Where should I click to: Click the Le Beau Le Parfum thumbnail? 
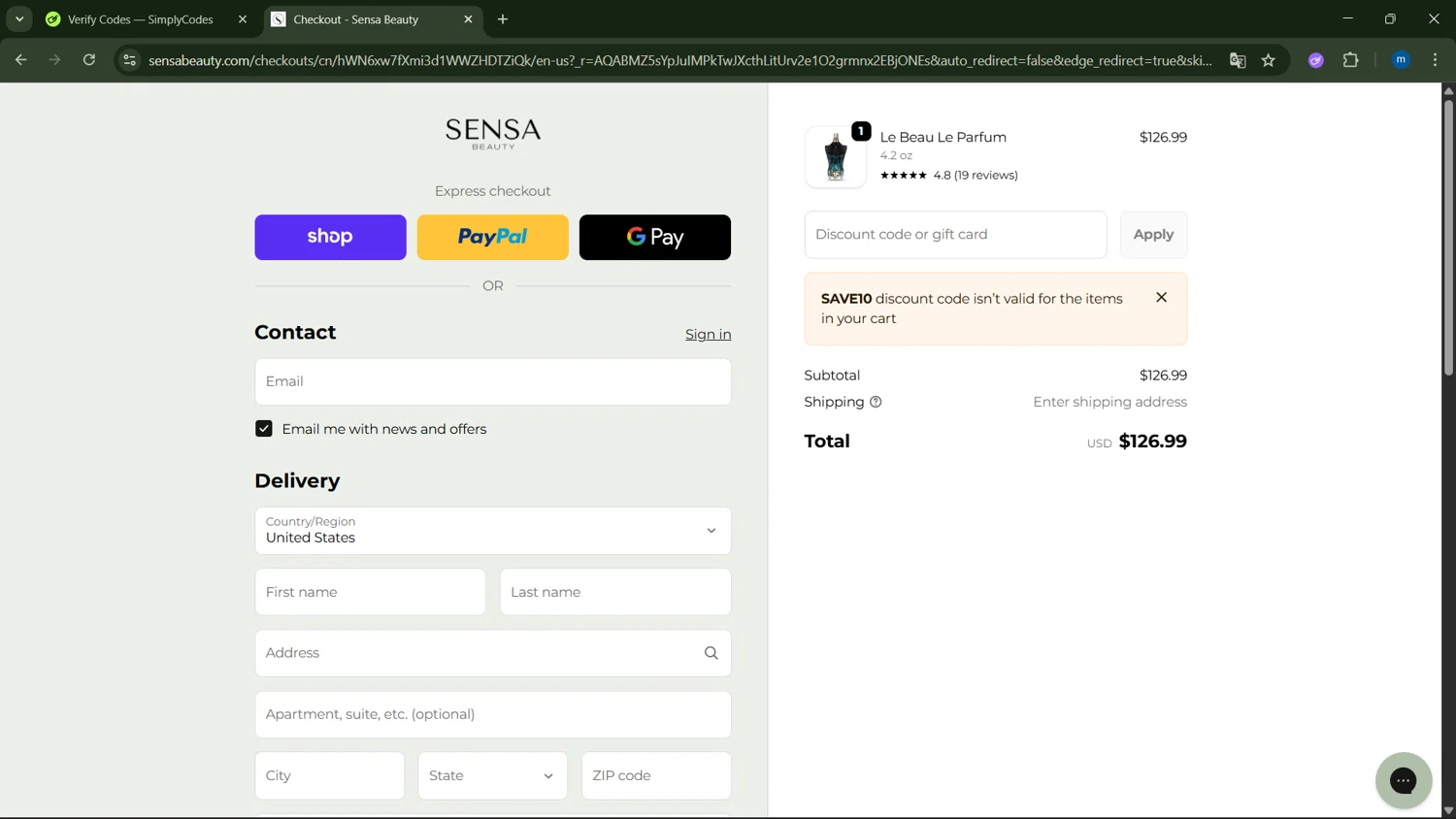(x=835, y=156)
